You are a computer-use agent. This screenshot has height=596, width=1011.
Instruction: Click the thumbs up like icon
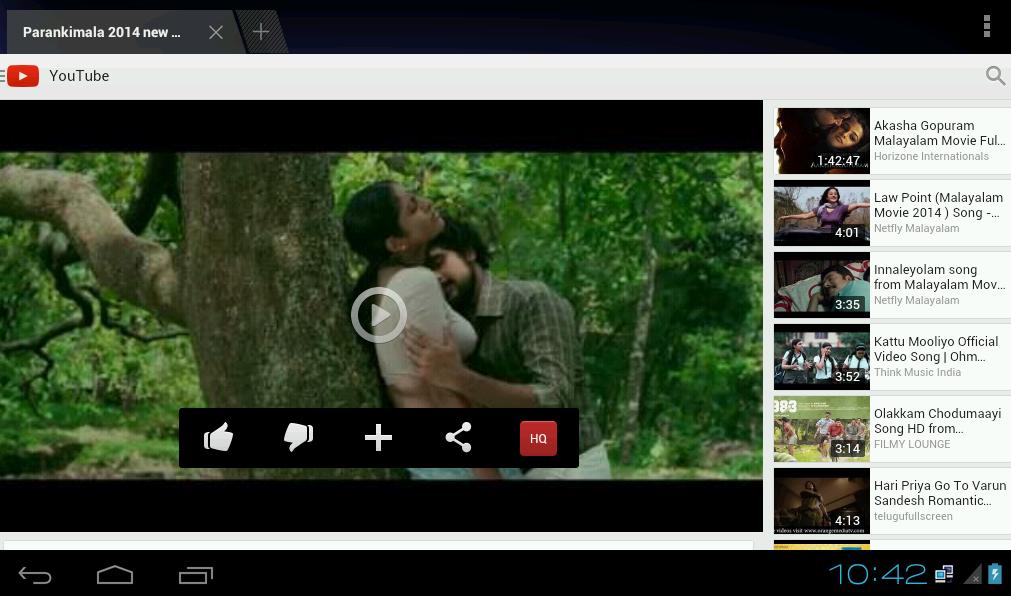click(x=219, y=437)
